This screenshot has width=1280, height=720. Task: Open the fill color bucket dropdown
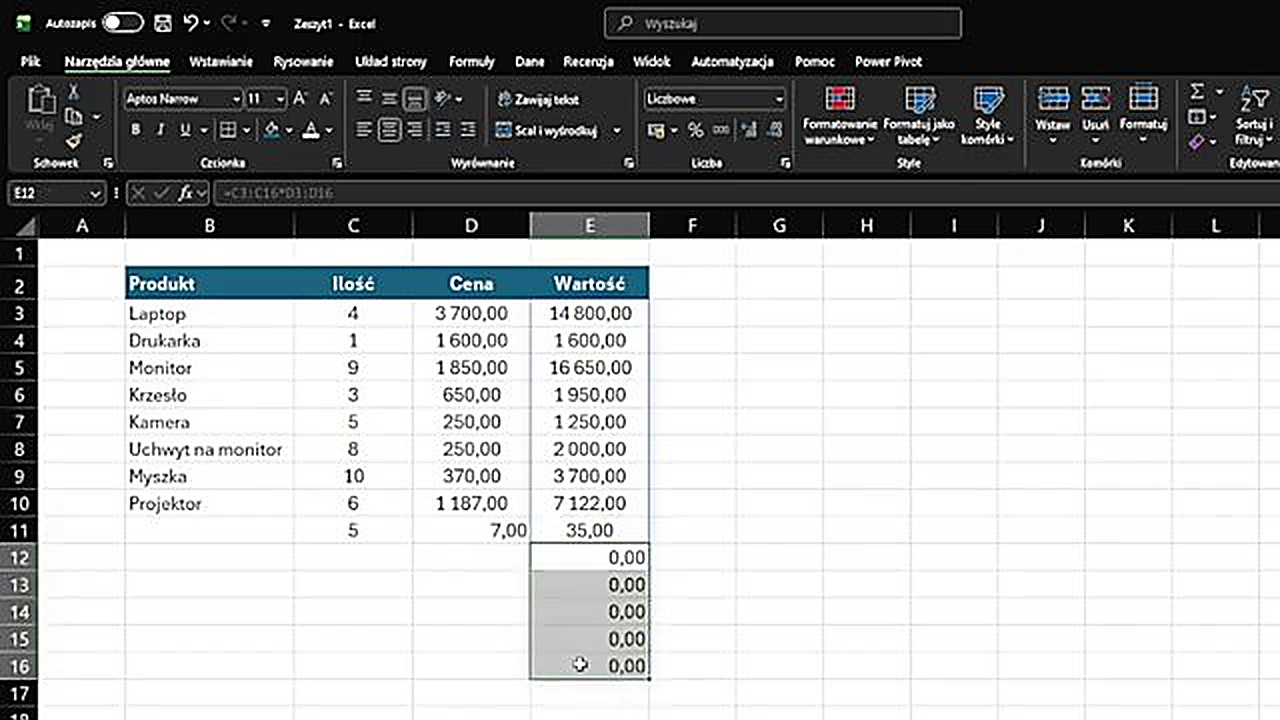click(x=289, y=130)
